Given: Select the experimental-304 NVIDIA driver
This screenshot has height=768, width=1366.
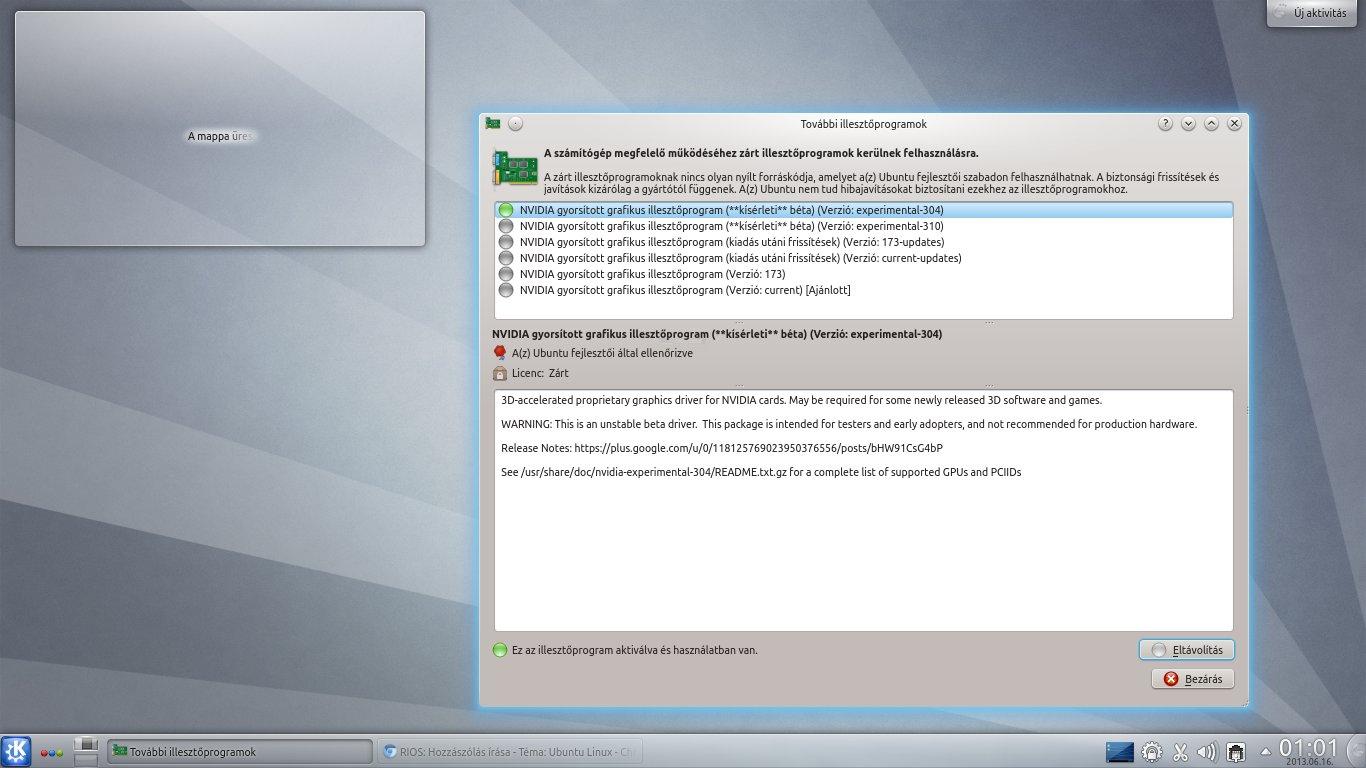Looking at the screenshot, I should 863,210.
